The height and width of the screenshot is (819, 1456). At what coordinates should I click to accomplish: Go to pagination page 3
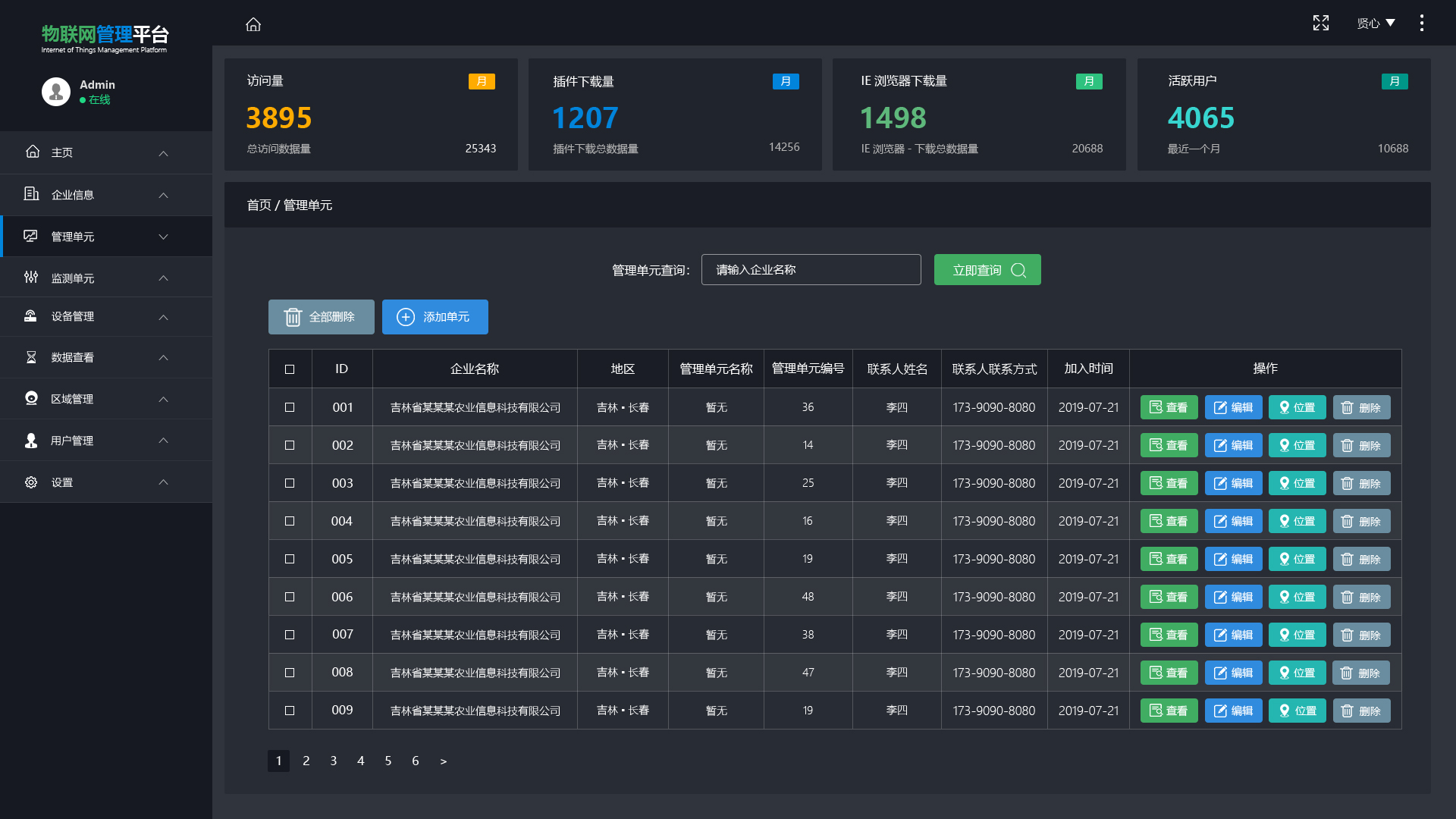click(334, 761)
